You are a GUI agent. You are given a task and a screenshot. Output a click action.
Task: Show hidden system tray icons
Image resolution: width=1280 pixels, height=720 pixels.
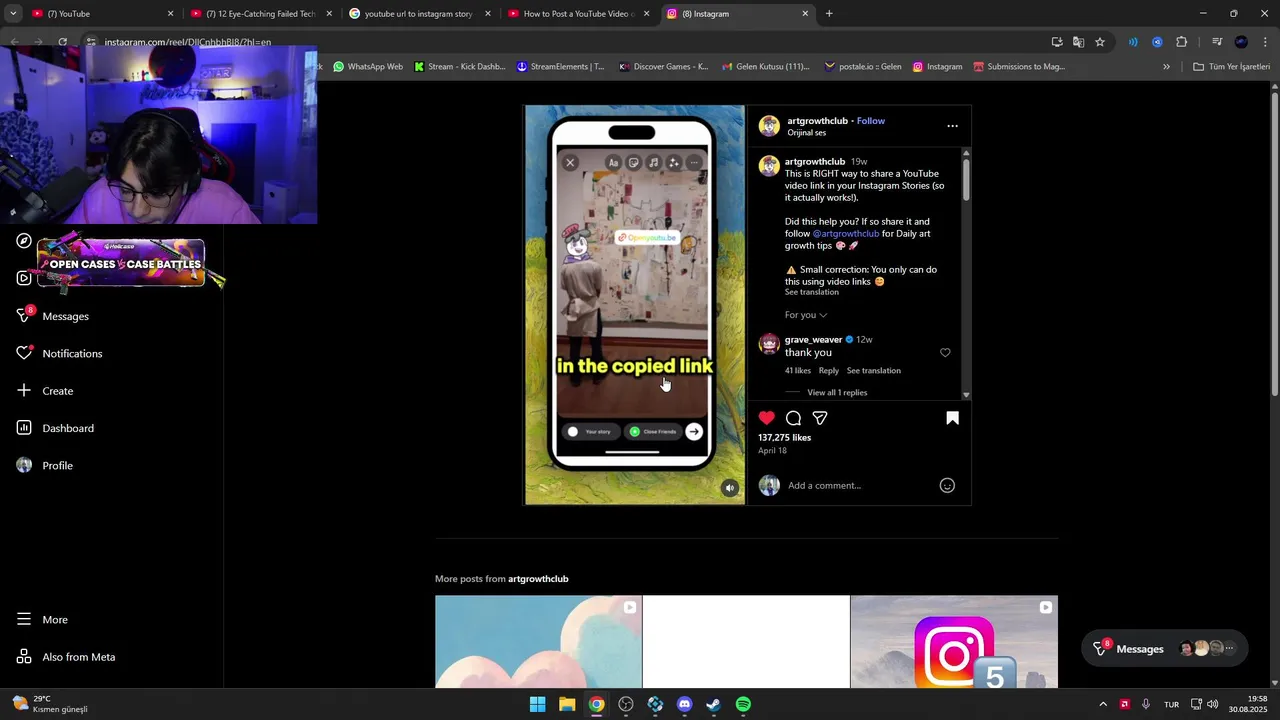pyautogui.click(x=1103, y=704)
